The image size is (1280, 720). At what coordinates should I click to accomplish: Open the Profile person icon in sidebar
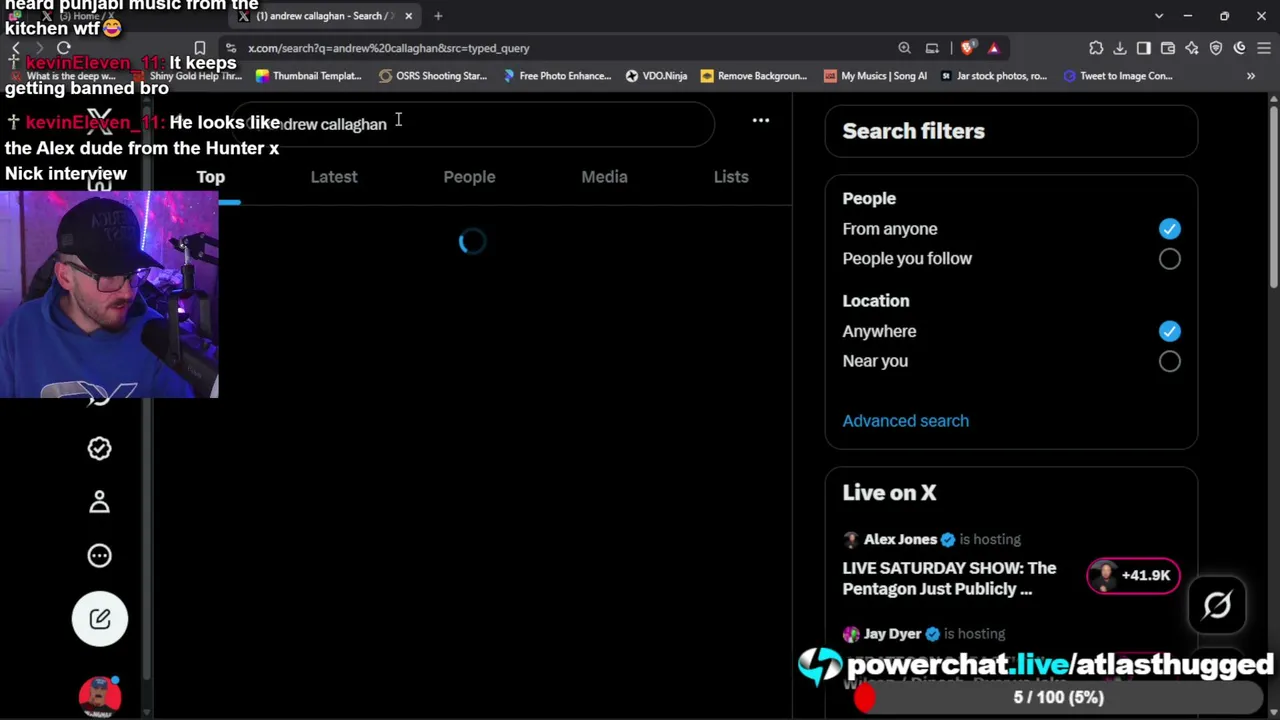(99, 502)
